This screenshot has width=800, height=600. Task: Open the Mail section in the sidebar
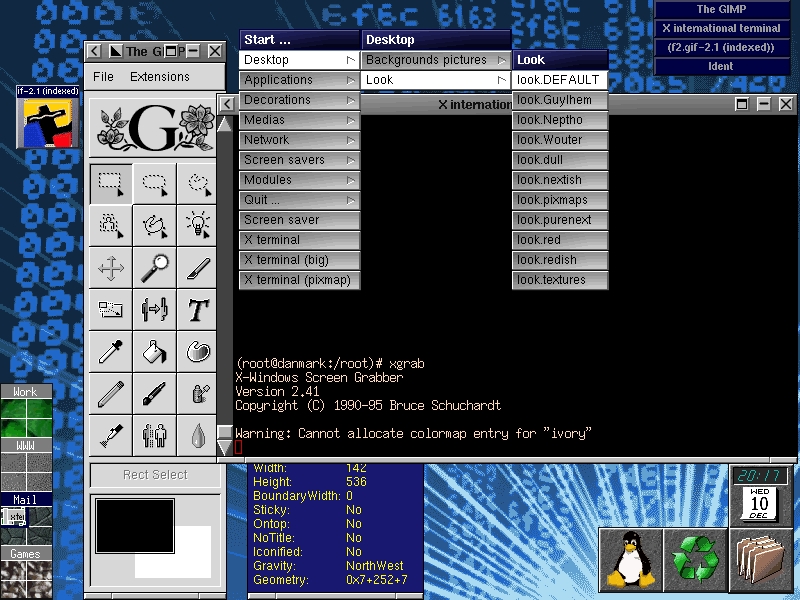[24, 499]
